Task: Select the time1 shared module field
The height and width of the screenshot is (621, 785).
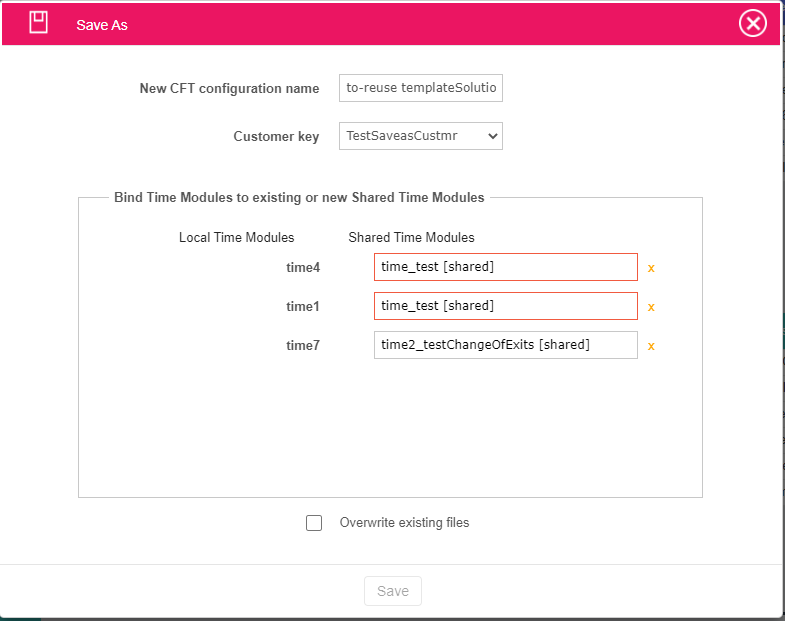Action: [505, 306]
